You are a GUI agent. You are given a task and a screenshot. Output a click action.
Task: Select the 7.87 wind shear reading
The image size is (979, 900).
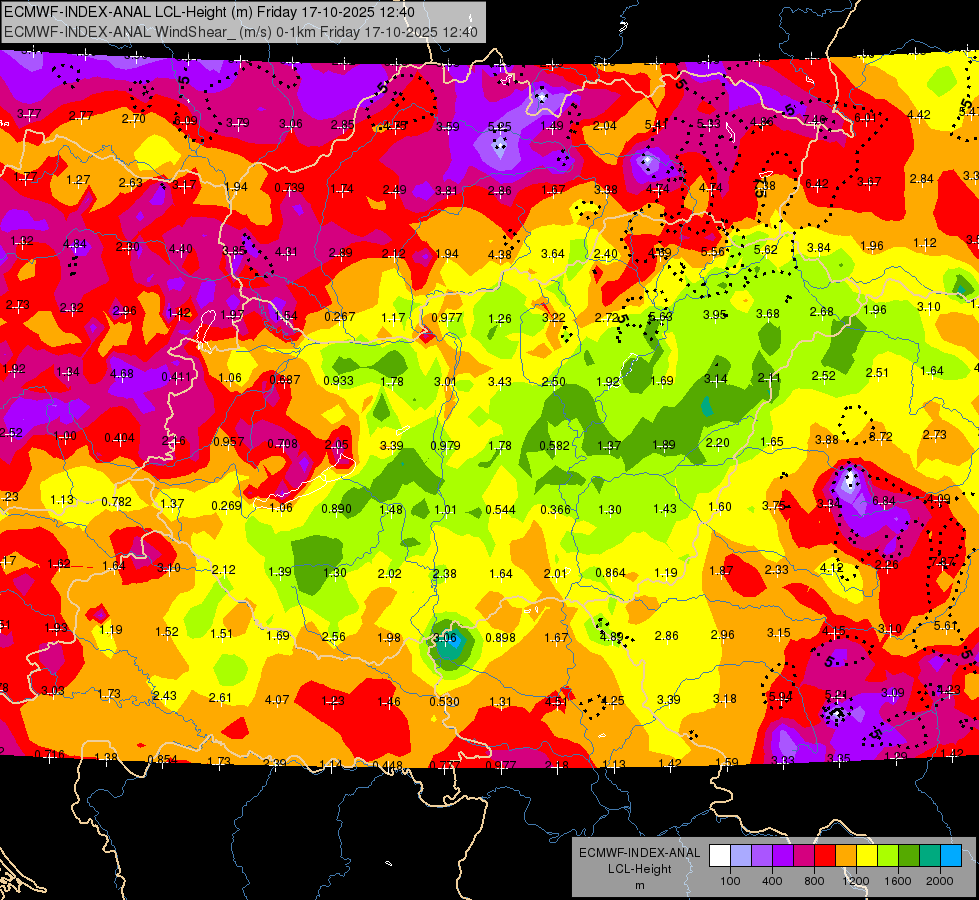pos(942,561)
